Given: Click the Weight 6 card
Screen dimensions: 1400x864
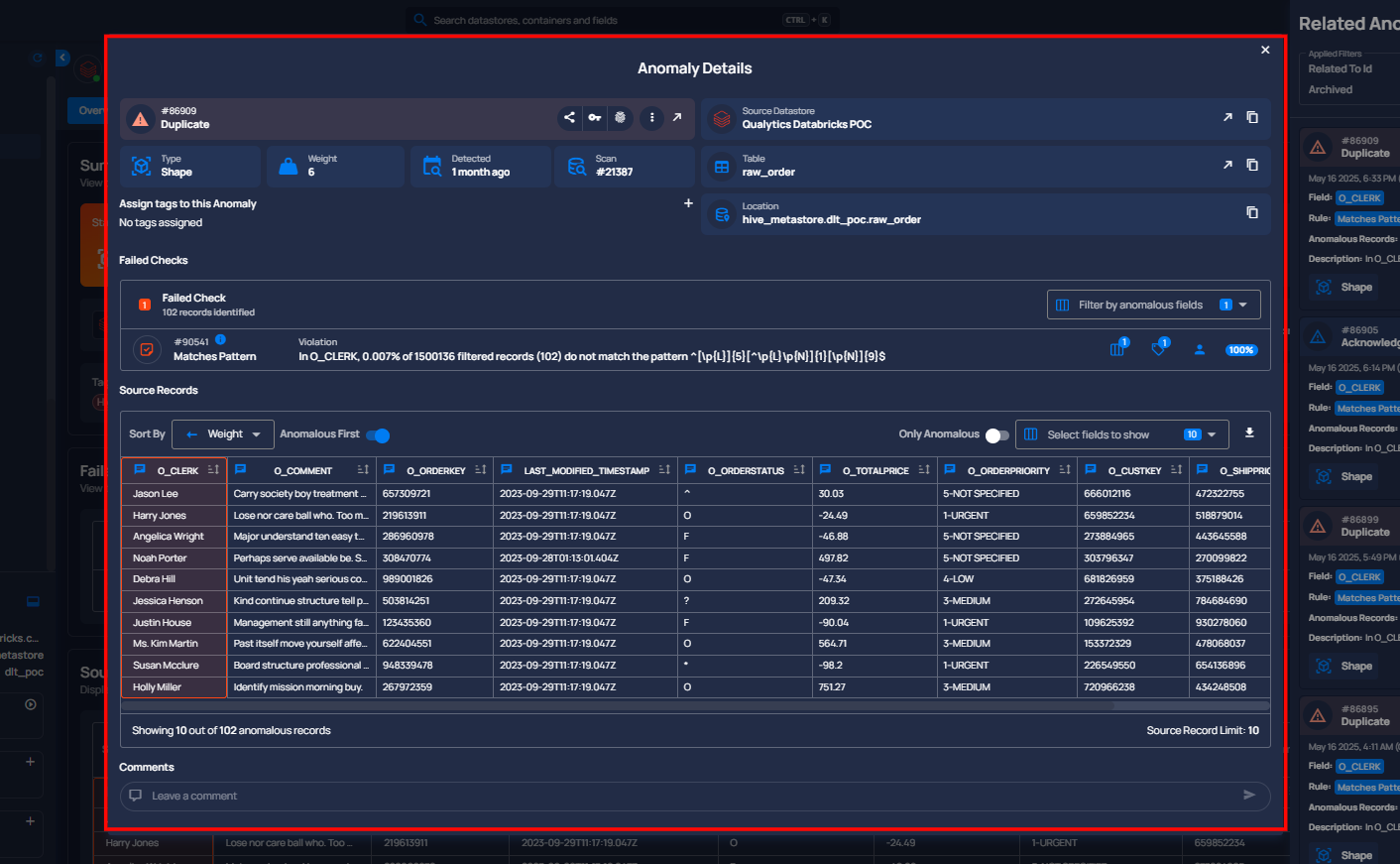Looking at the screenshot, I should [x=335, y=166].
